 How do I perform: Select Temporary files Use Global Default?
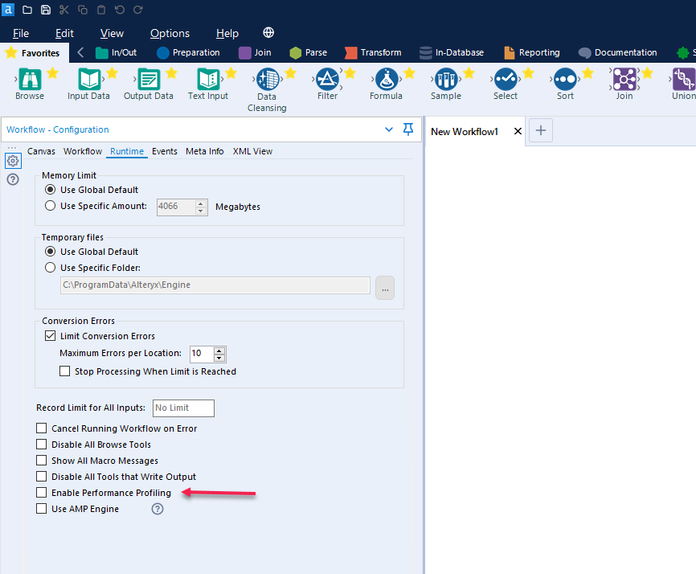coord(50,251)
